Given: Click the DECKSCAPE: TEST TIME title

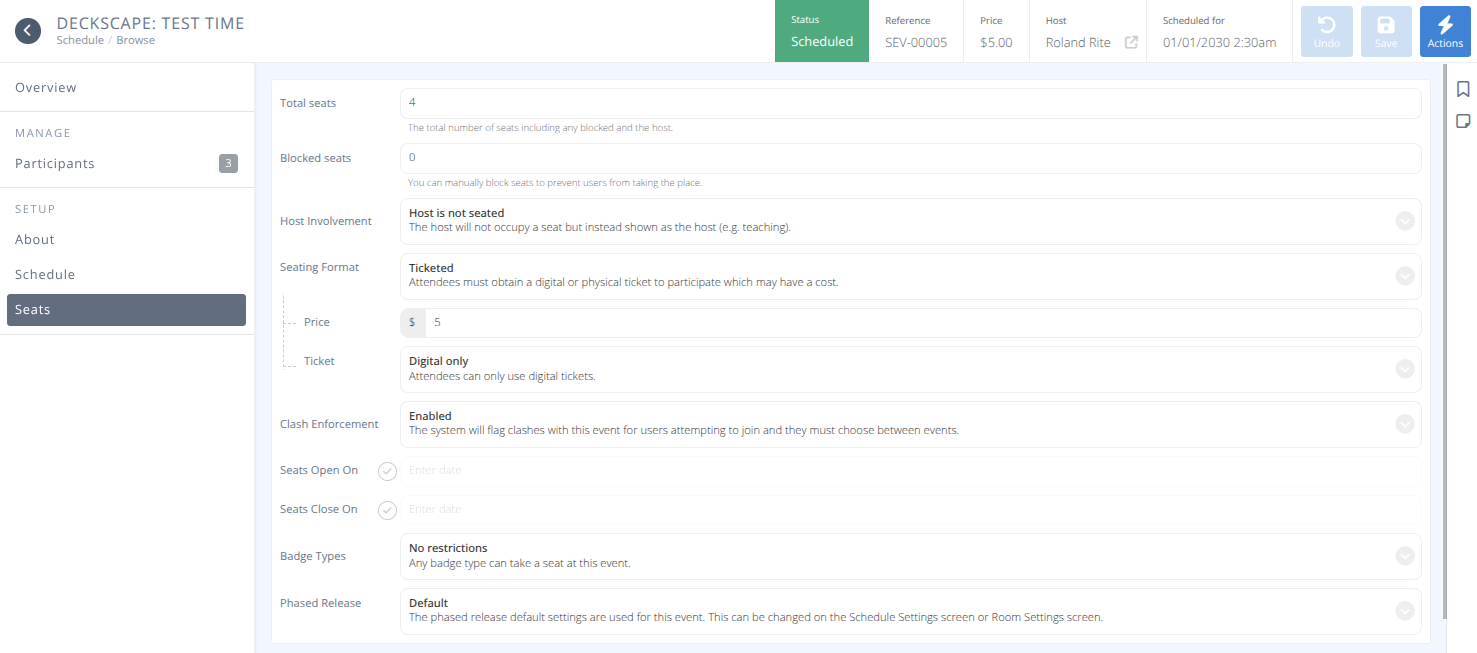Looking at the screenshot, I should coord(150,23).
